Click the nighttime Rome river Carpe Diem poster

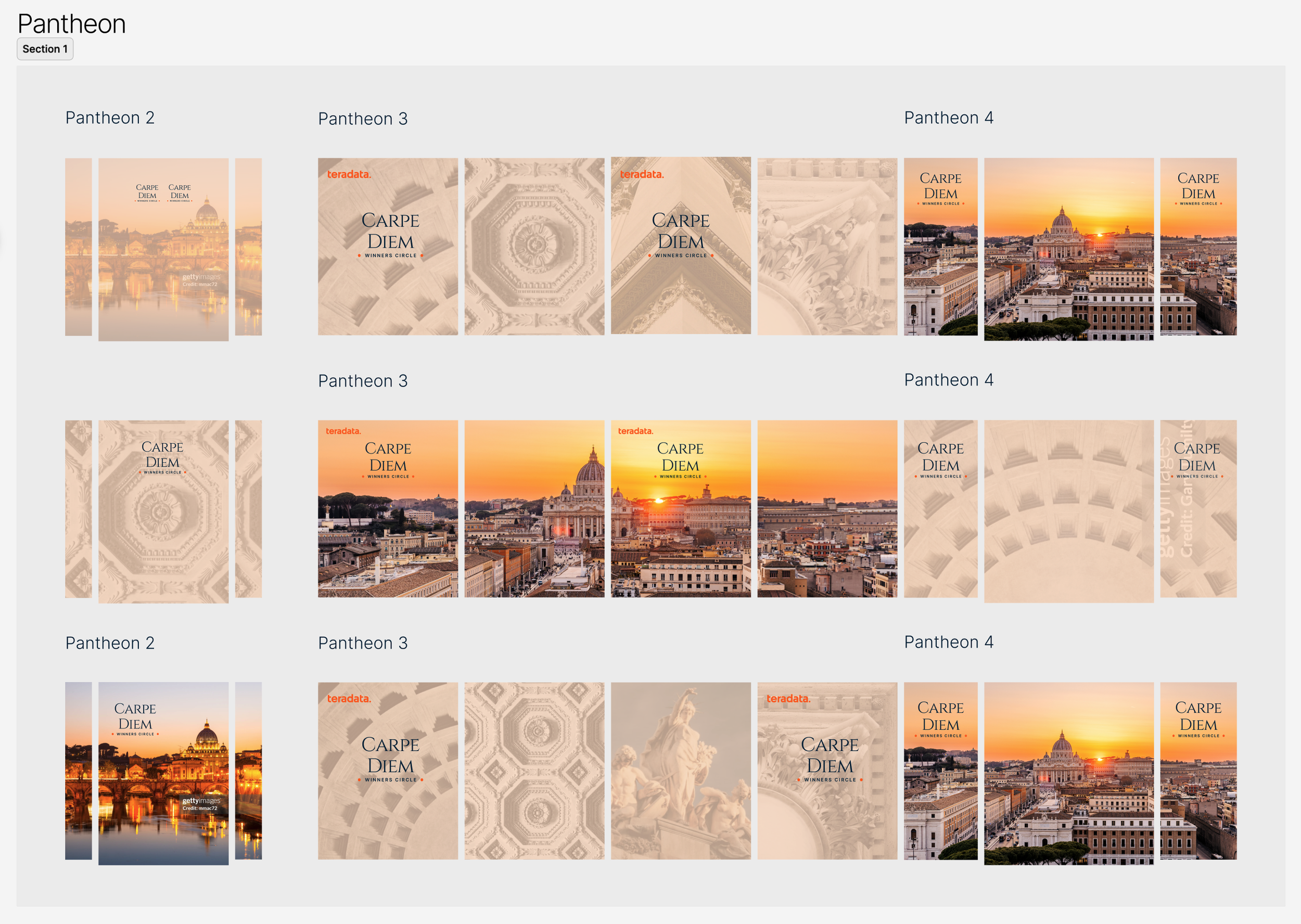tap(163, 771)
